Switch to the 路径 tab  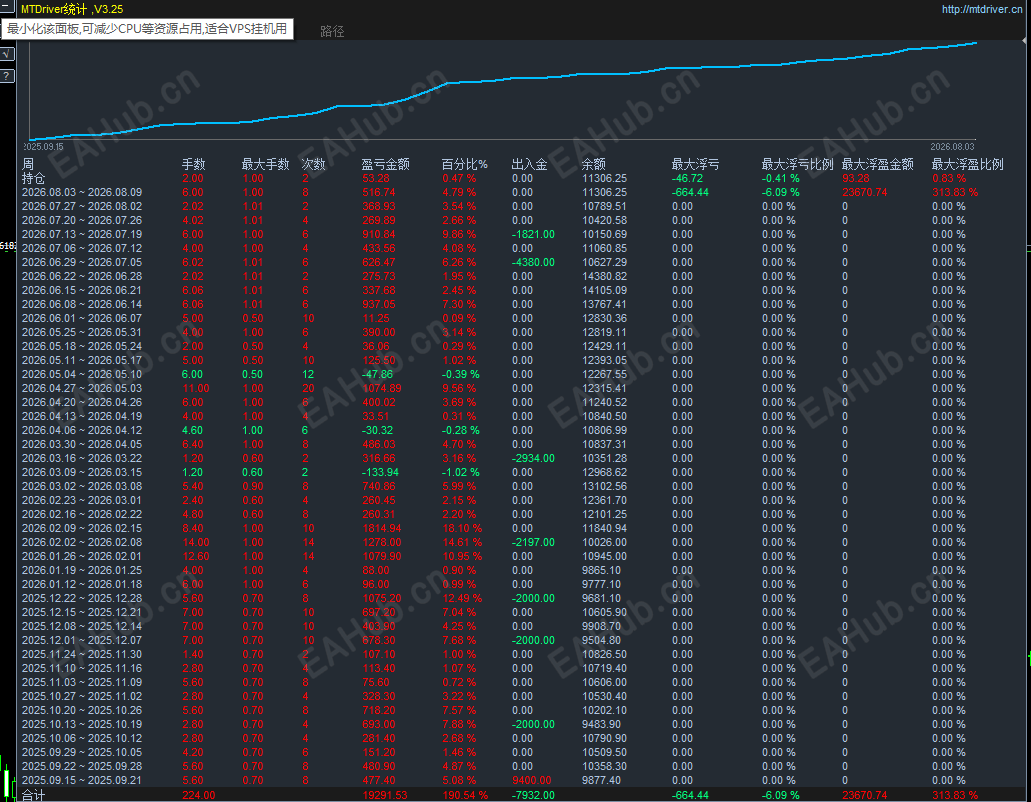click(x=332, y=31)
